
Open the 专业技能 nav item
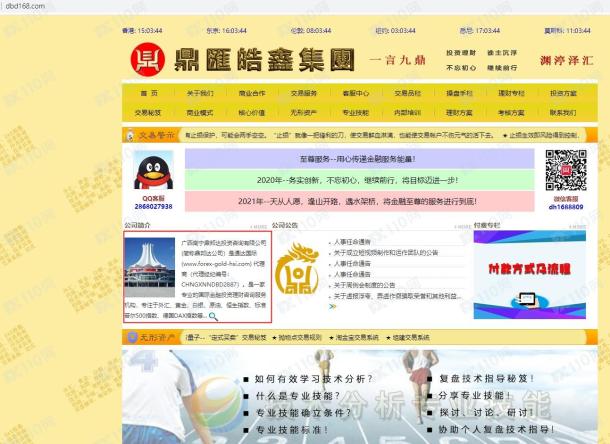tap(356, 112)
